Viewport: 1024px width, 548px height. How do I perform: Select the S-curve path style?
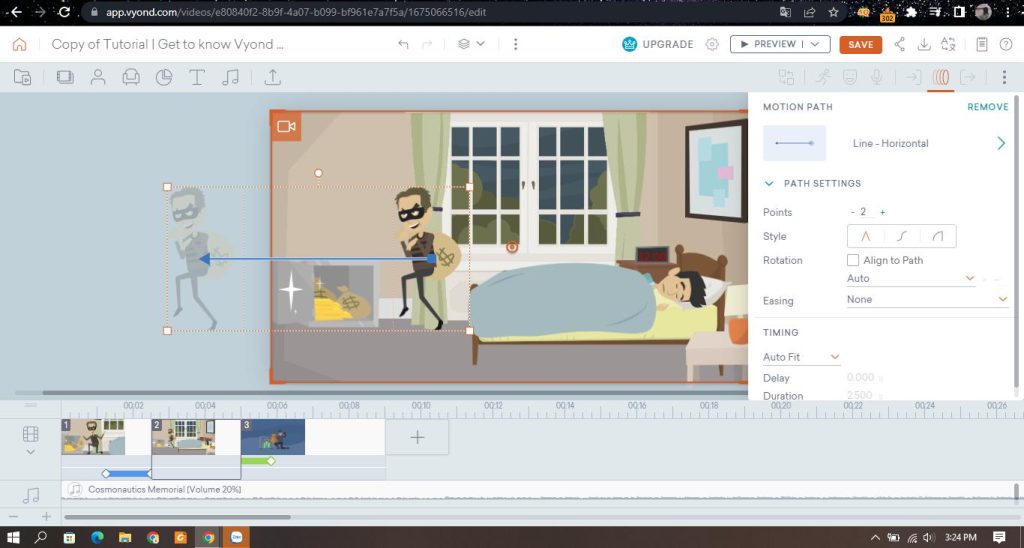click(x=902, y=236)
